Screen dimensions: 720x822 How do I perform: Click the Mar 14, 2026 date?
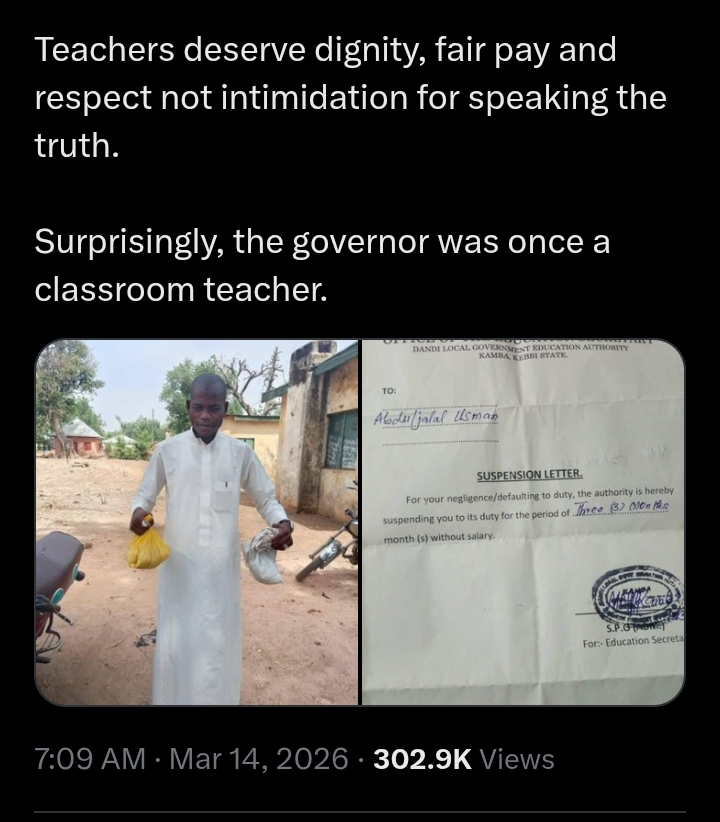click(x=259, y=759)
